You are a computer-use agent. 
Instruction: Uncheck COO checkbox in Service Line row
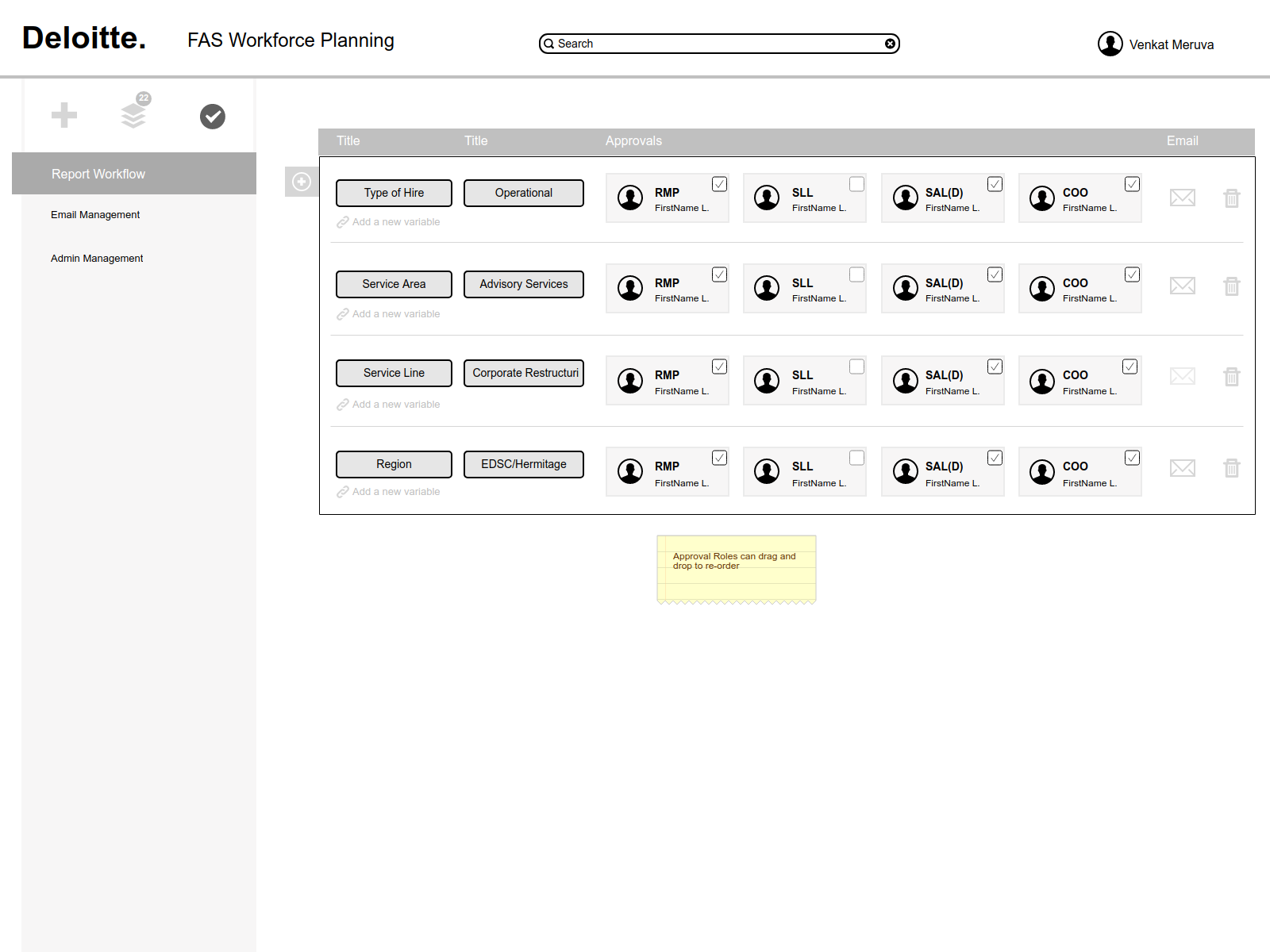(x=1130, y=367)
